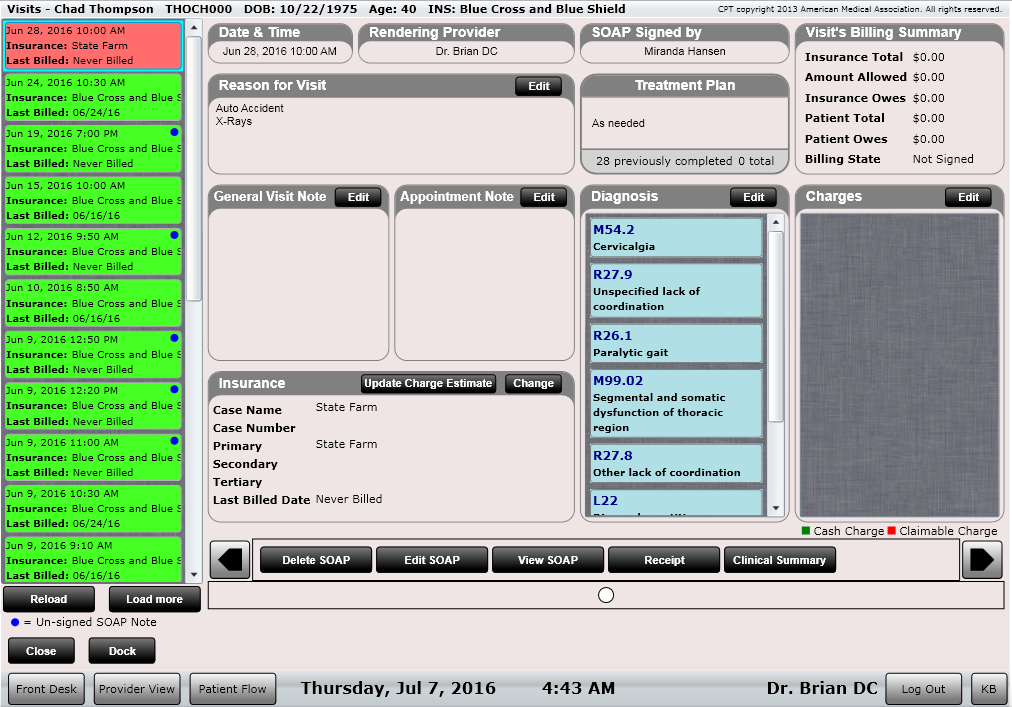This screenshot has height=707, width=1012.
Task: Select M54.2 Cervicalgia diagnosis
Action: [676, 238]
